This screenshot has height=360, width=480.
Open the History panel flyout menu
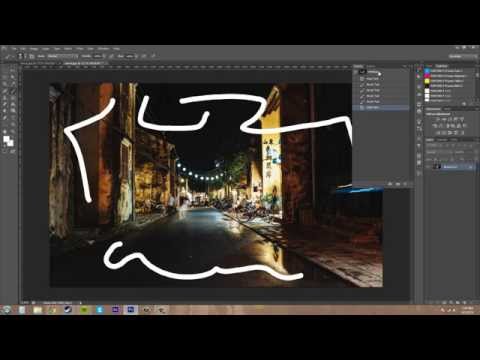point(406,66)
